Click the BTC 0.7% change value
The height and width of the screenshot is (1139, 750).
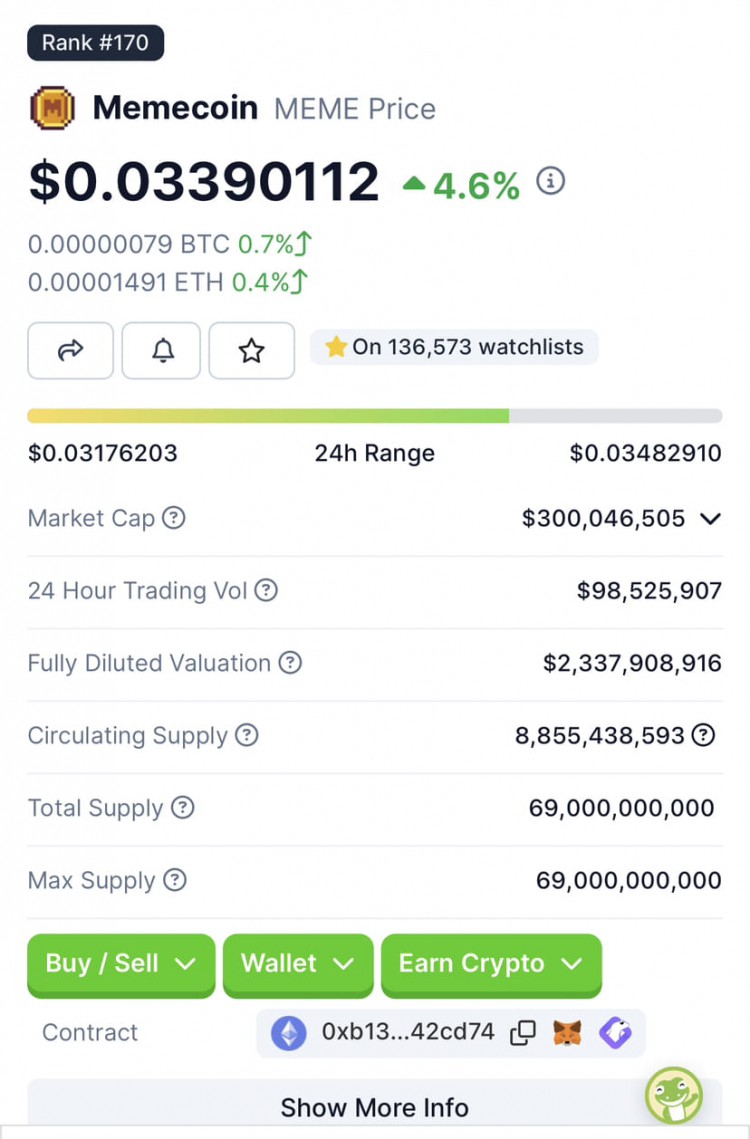click(275, 244)
